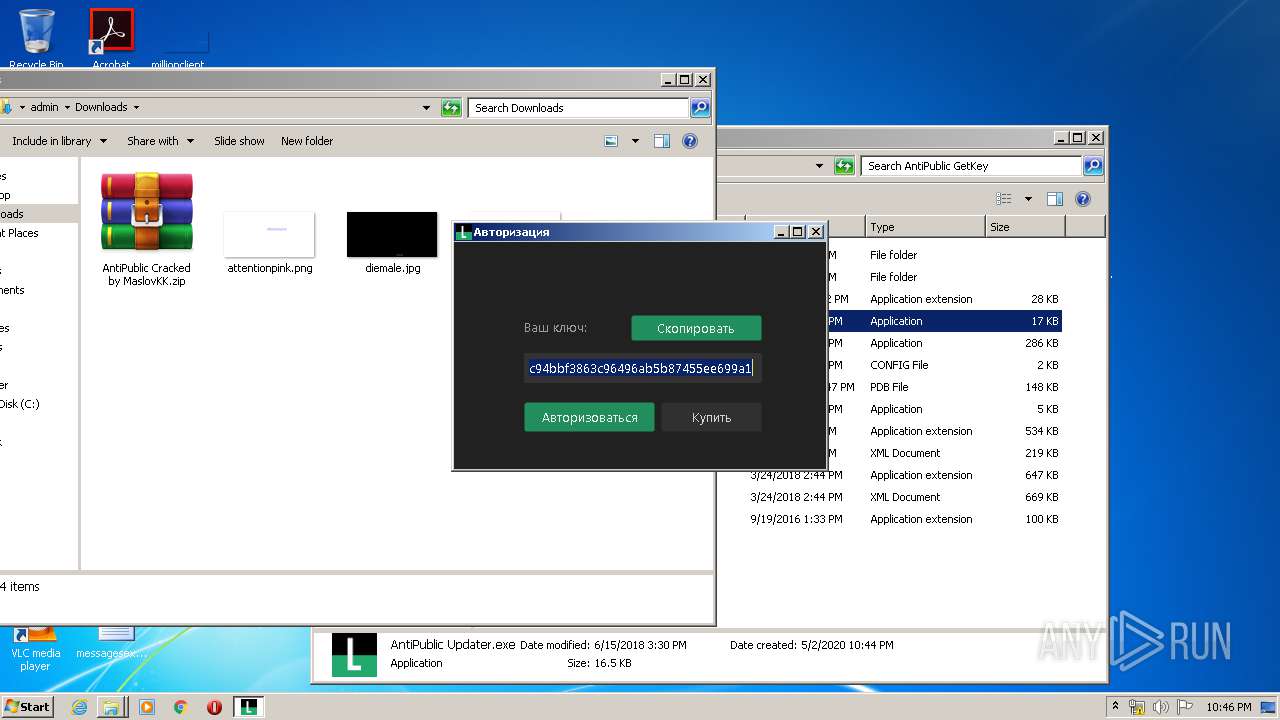
Task: Open the Acrobat desktop shortcut
Action: click(111, 38)
